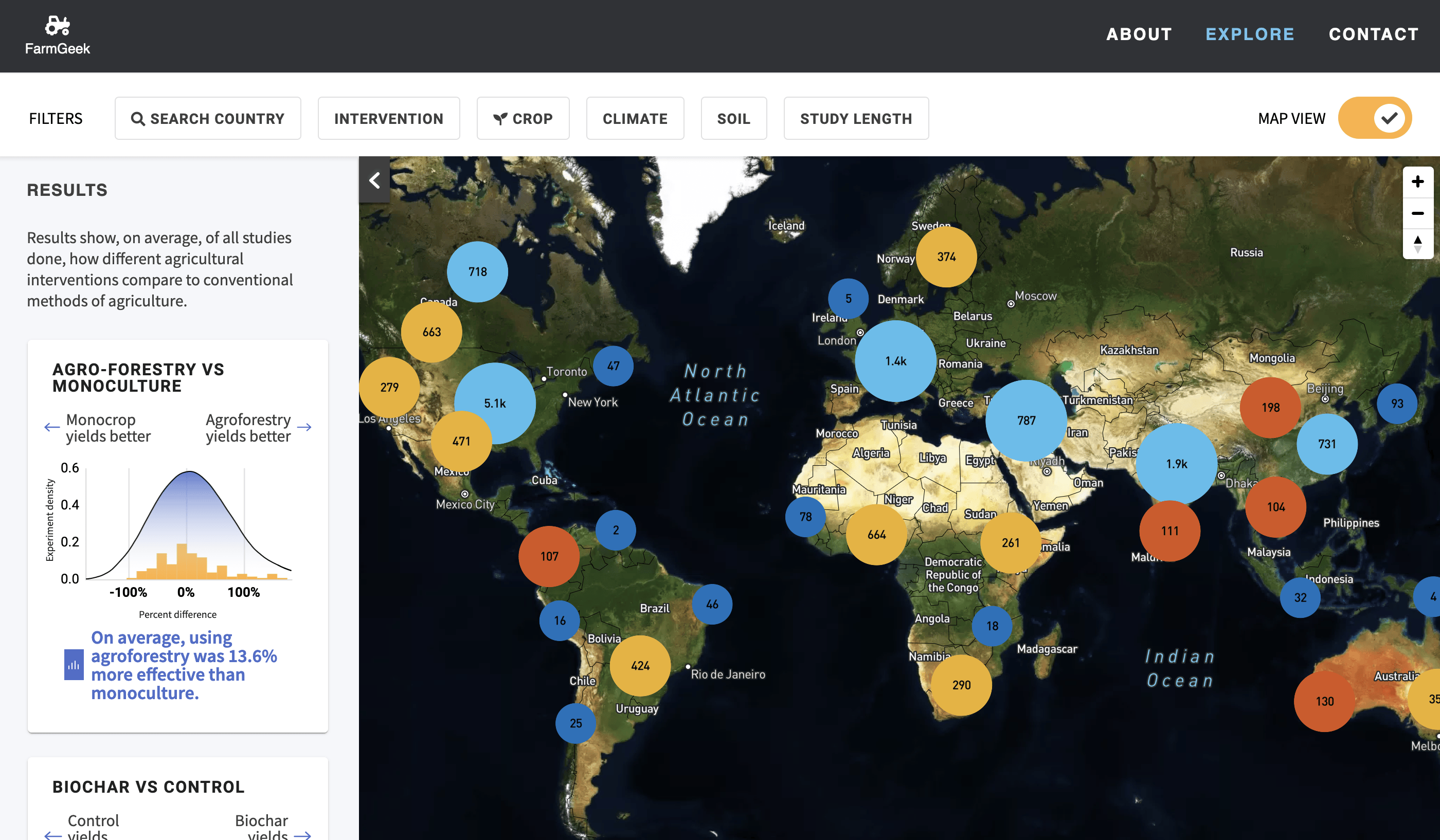Open the Study Length filter
1440x840 pixels.
pos(855,118)
